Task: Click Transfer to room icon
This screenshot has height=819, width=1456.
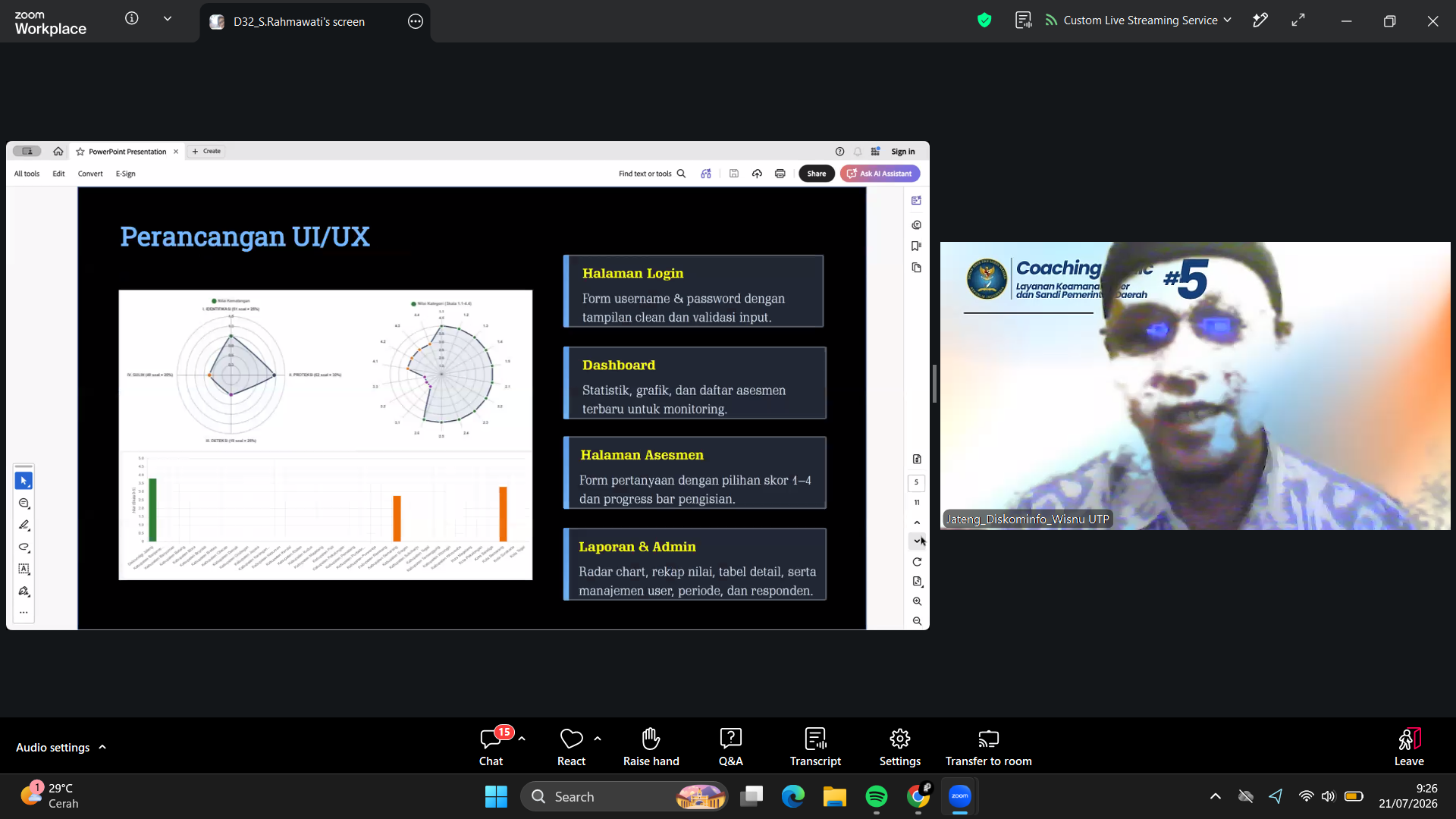Action: tap(988, 738)
